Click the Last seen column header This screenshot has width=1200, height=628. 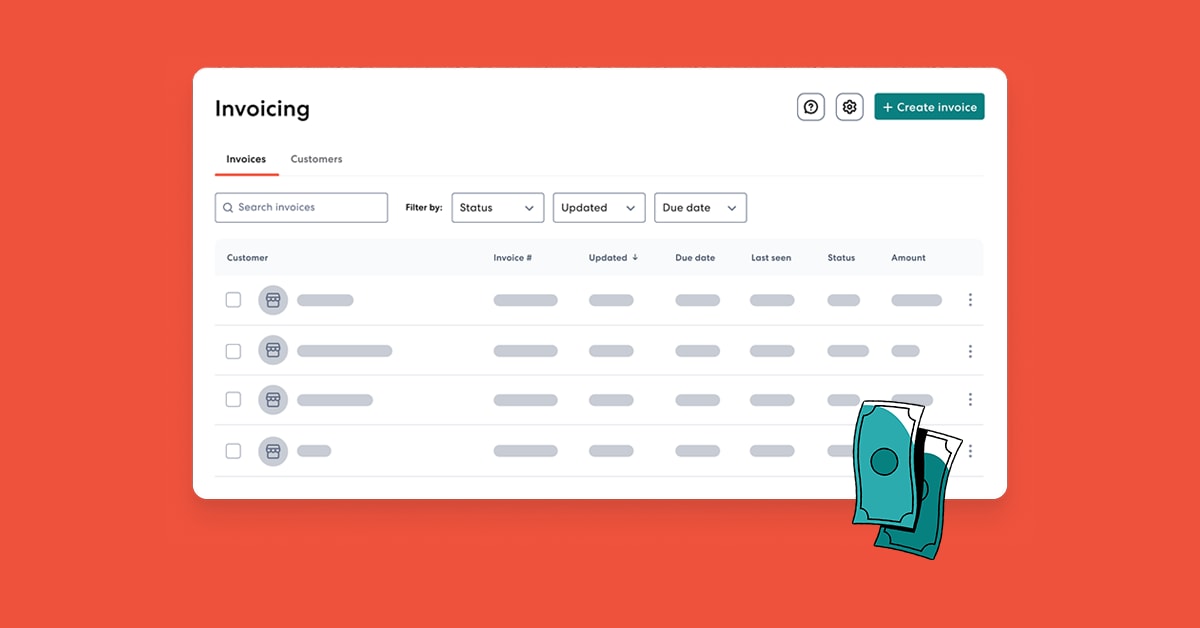point(771,258)
